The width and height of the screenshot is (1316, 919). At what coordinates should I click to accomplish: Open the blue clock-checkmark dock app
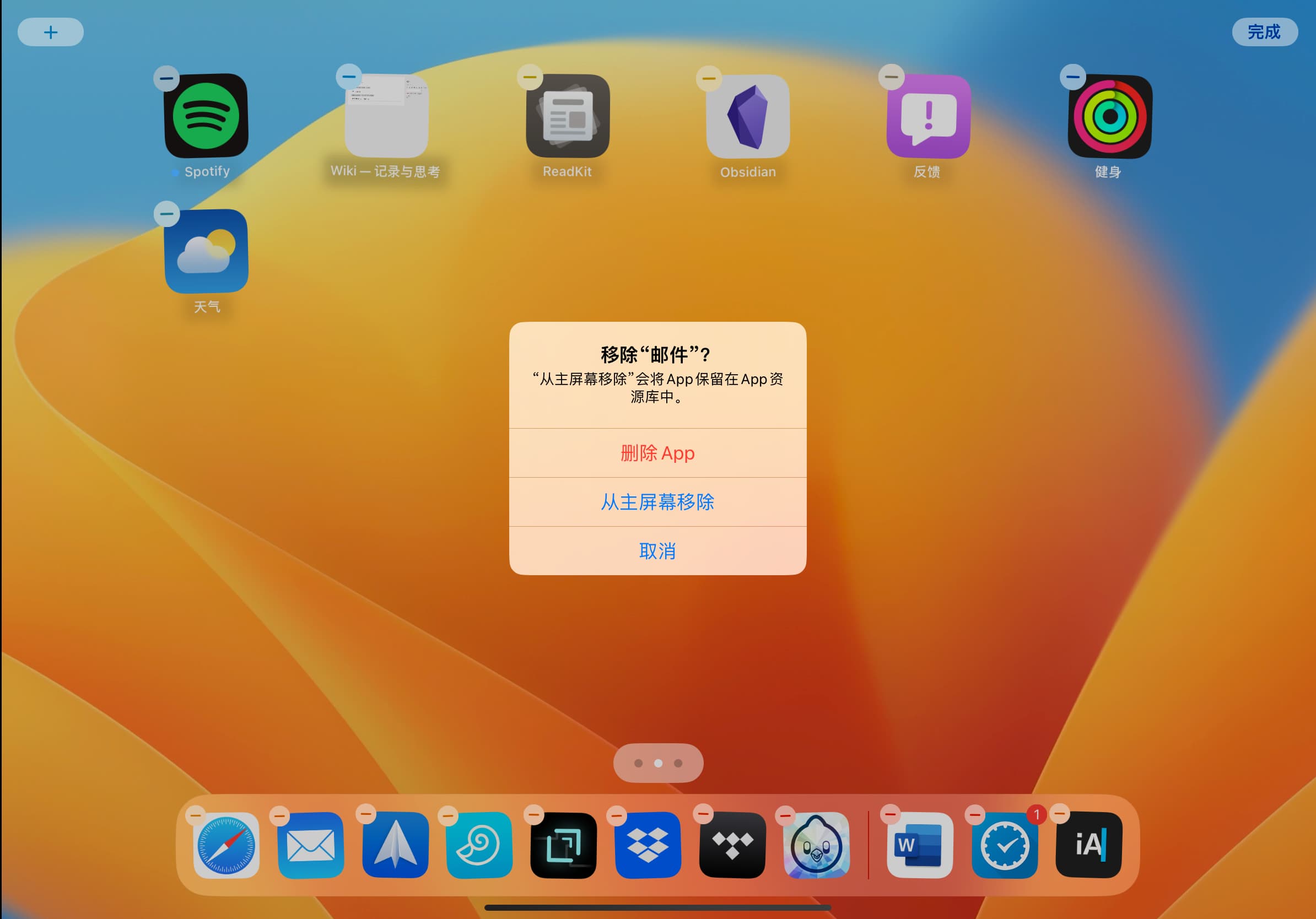(x=1004, y=845)
